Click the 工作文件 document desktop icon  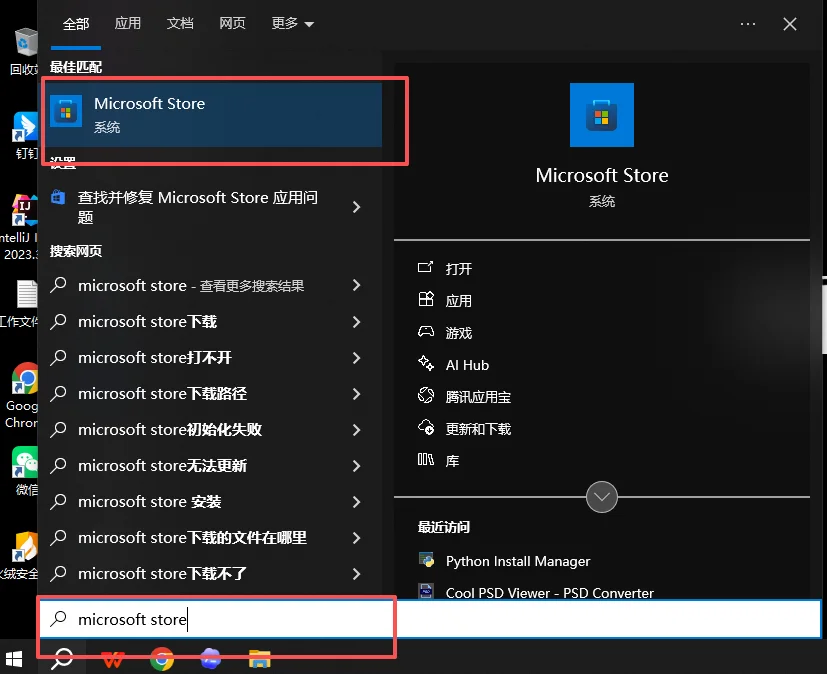pos(26,294)
